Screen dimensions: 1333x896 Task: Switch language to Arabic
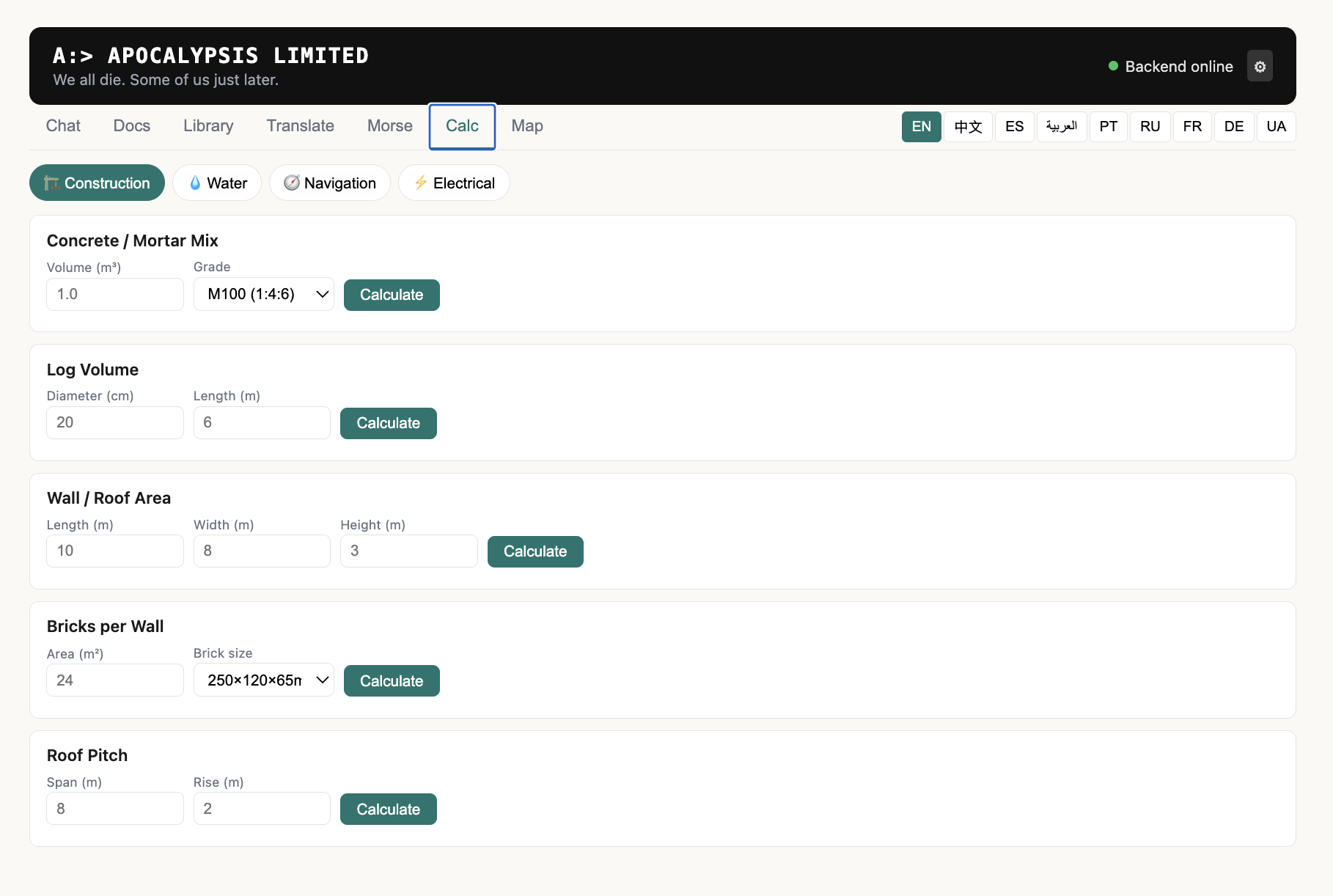[x=1061, y=127]
